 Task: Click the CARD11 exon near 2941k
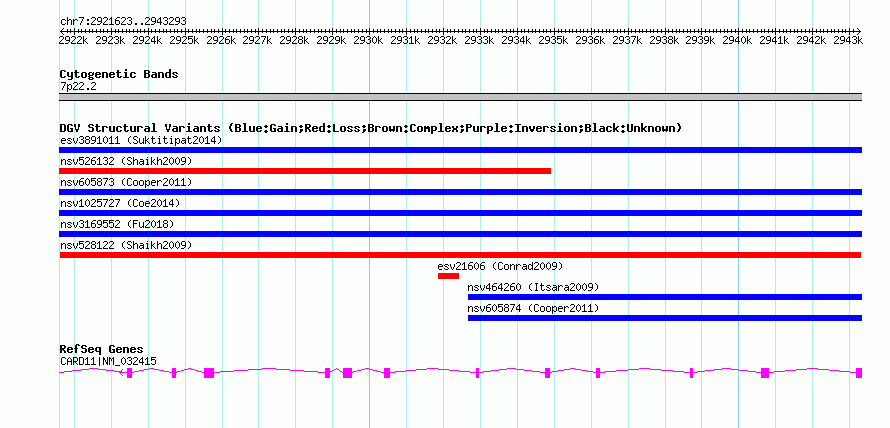coord(765,373)
